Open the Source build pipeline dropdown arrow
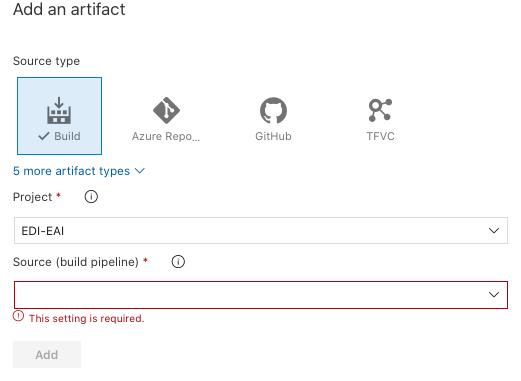521x381 pixels. [494, 295]
